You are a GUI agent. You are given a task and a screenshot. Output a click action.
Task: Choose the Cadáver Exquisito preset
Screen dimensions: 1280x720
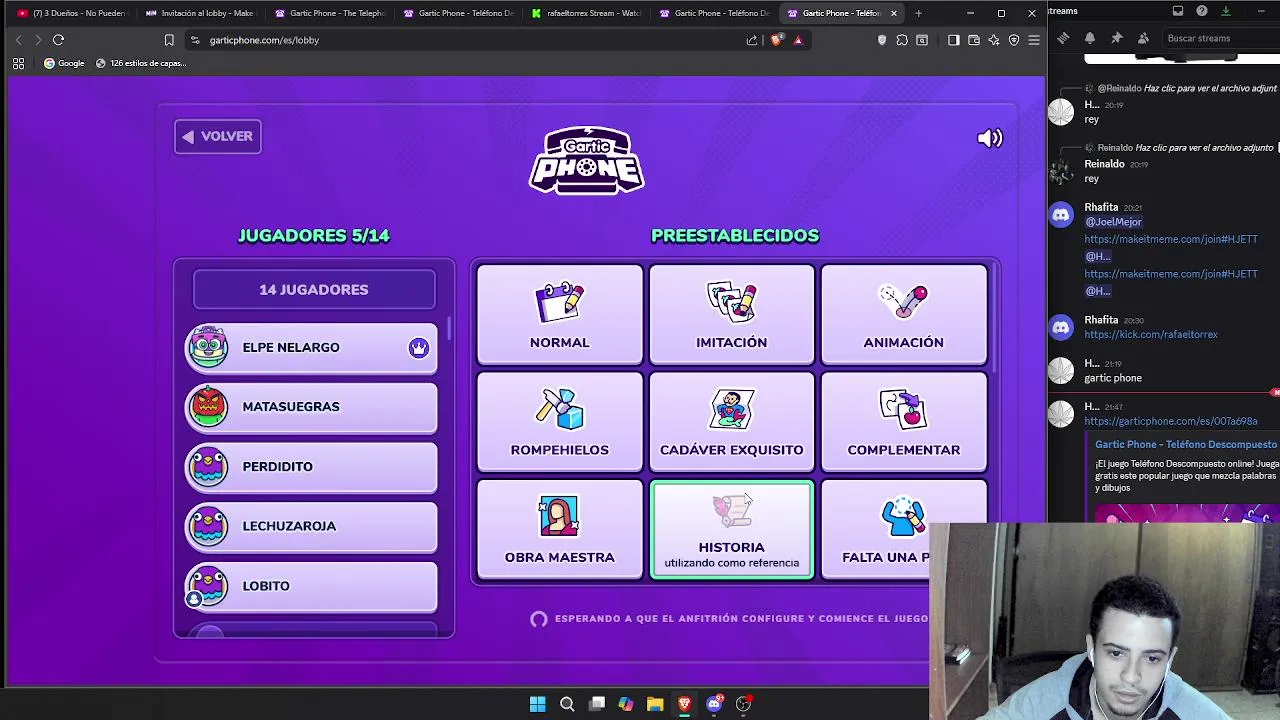click(731, 421)
